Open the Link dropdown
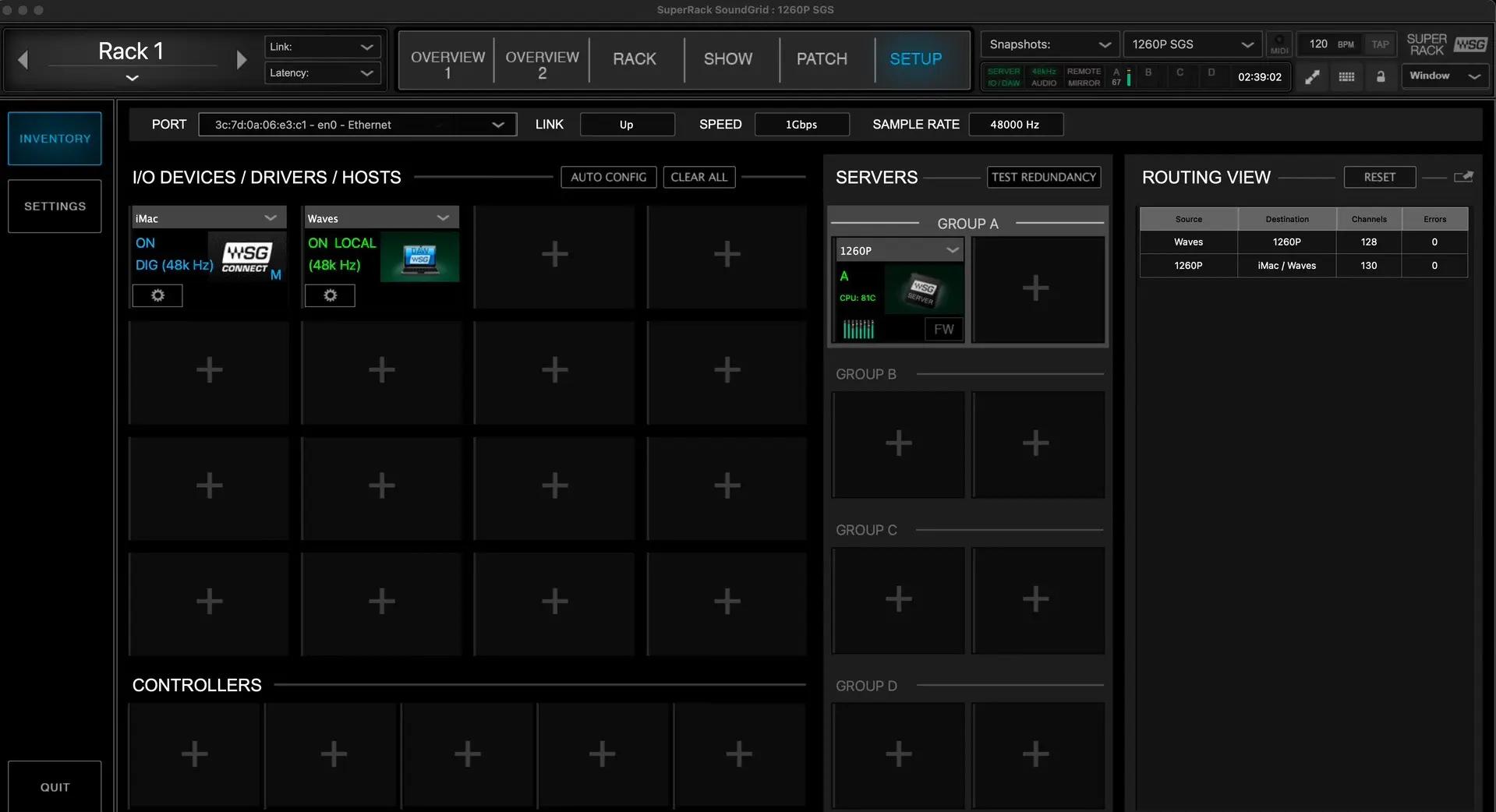The height and width of the screenshot is (812, 1496). coord(323,47)
